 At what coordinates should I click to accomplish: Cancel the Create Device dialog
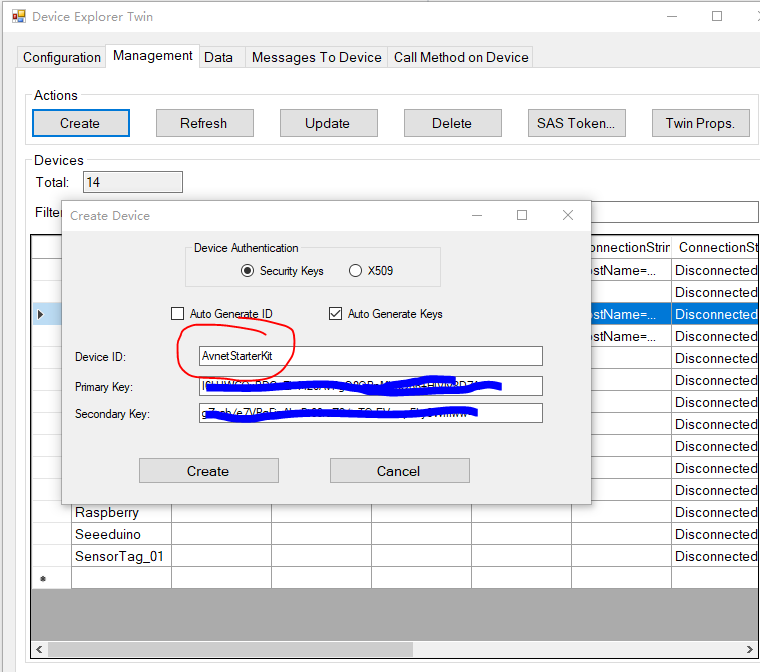pyautogui.click(x=399, y=471)
